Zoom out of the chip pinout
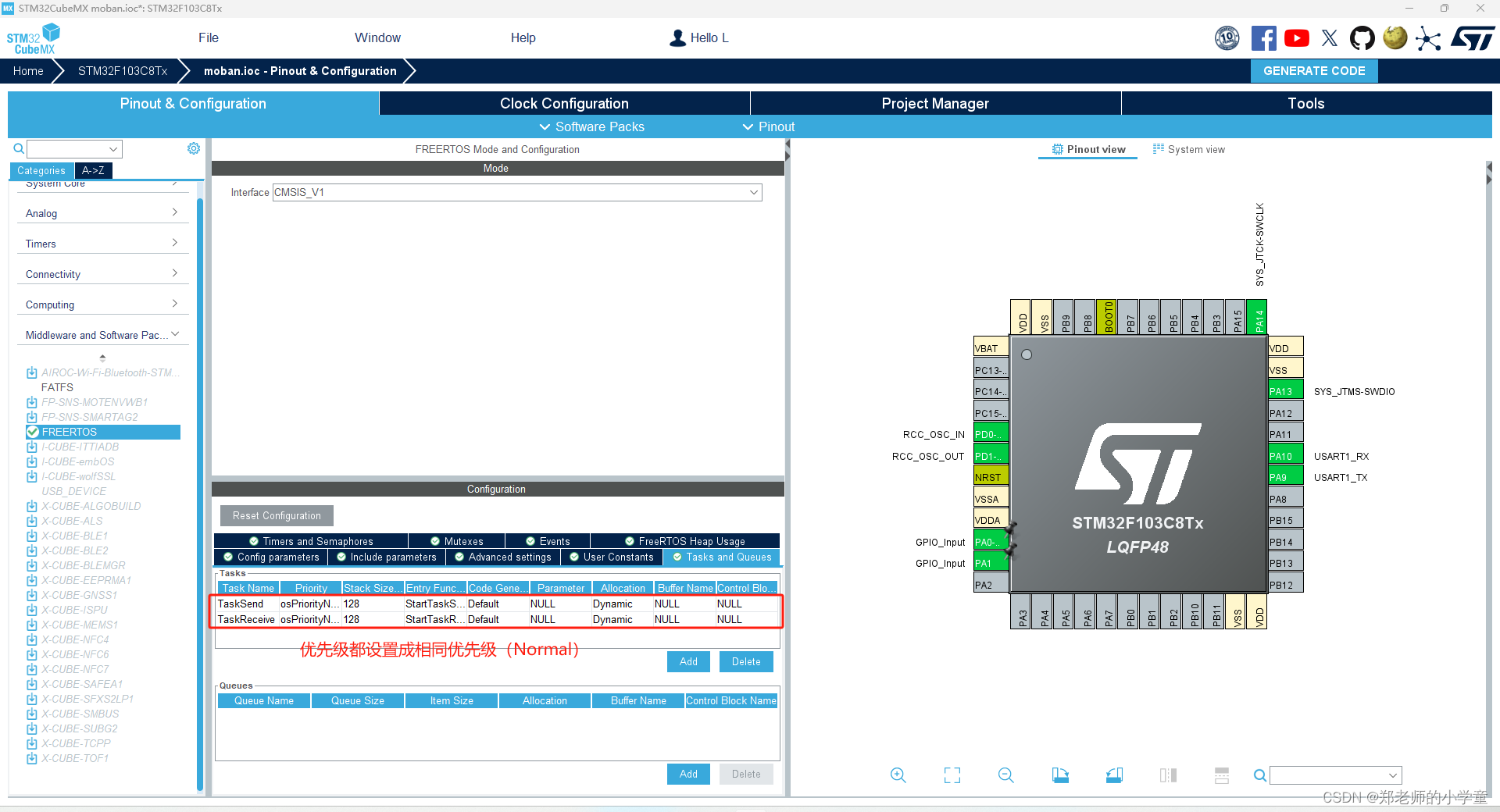Viewport: 1500px width, 812px height. click(1006, 775)
